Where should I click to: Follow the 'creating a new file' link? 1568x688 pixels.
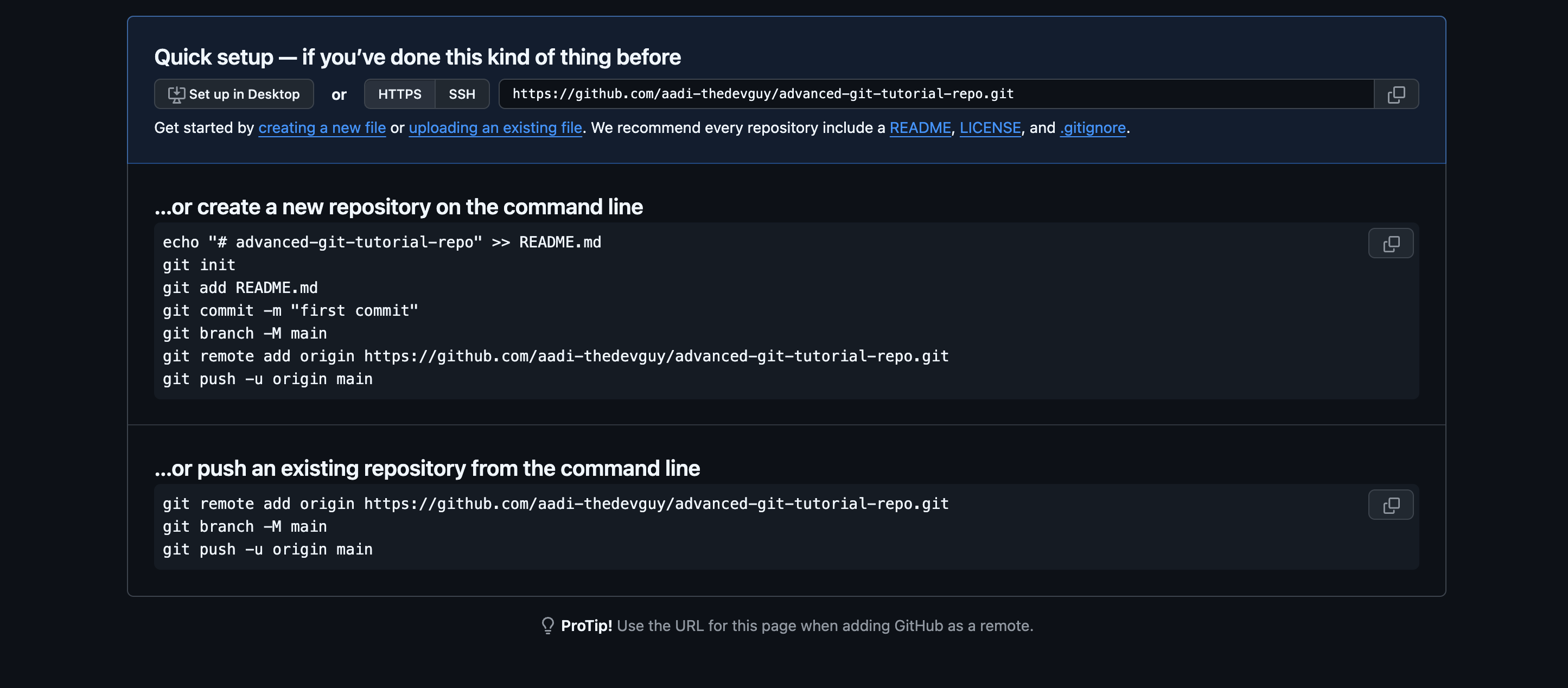[x=322, y=128]
